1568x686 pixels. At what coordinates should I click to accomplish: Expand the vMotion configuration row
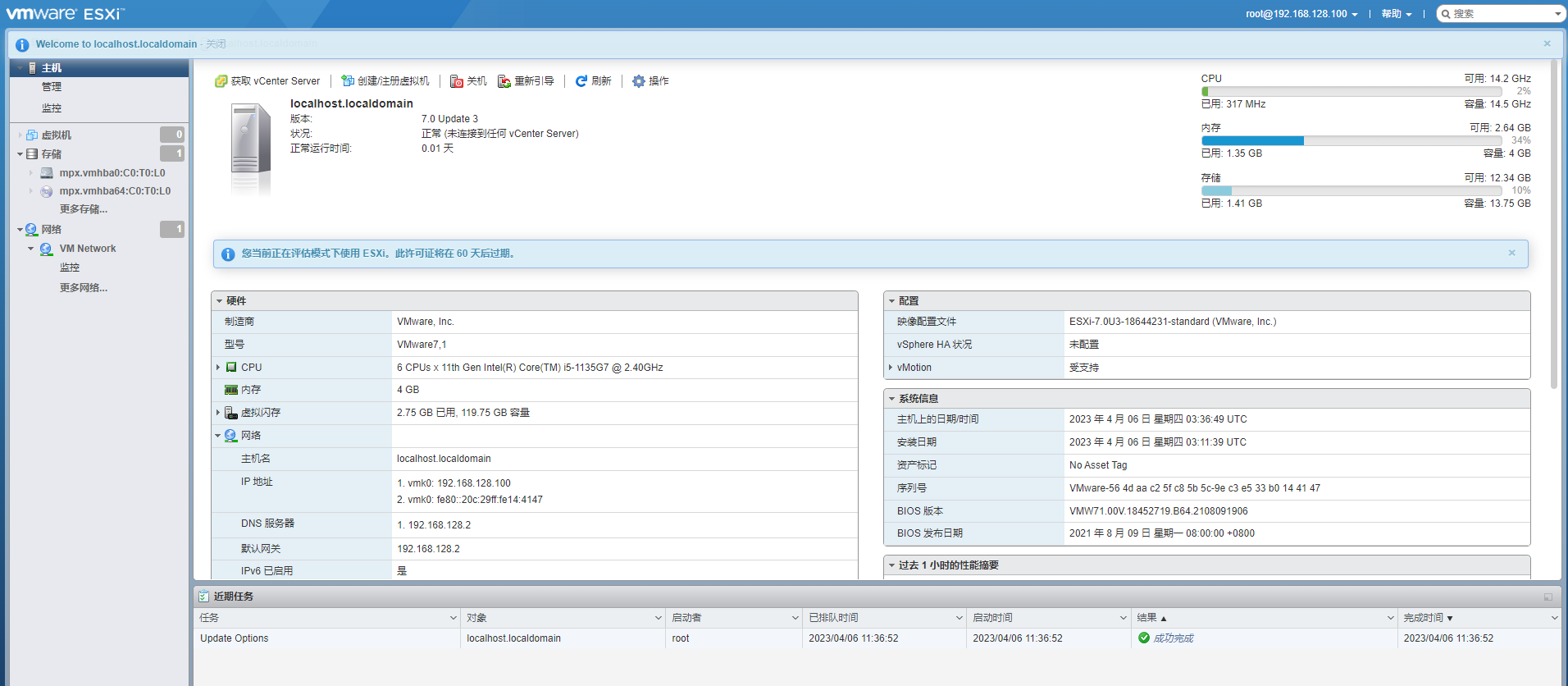tap(891, 368)
